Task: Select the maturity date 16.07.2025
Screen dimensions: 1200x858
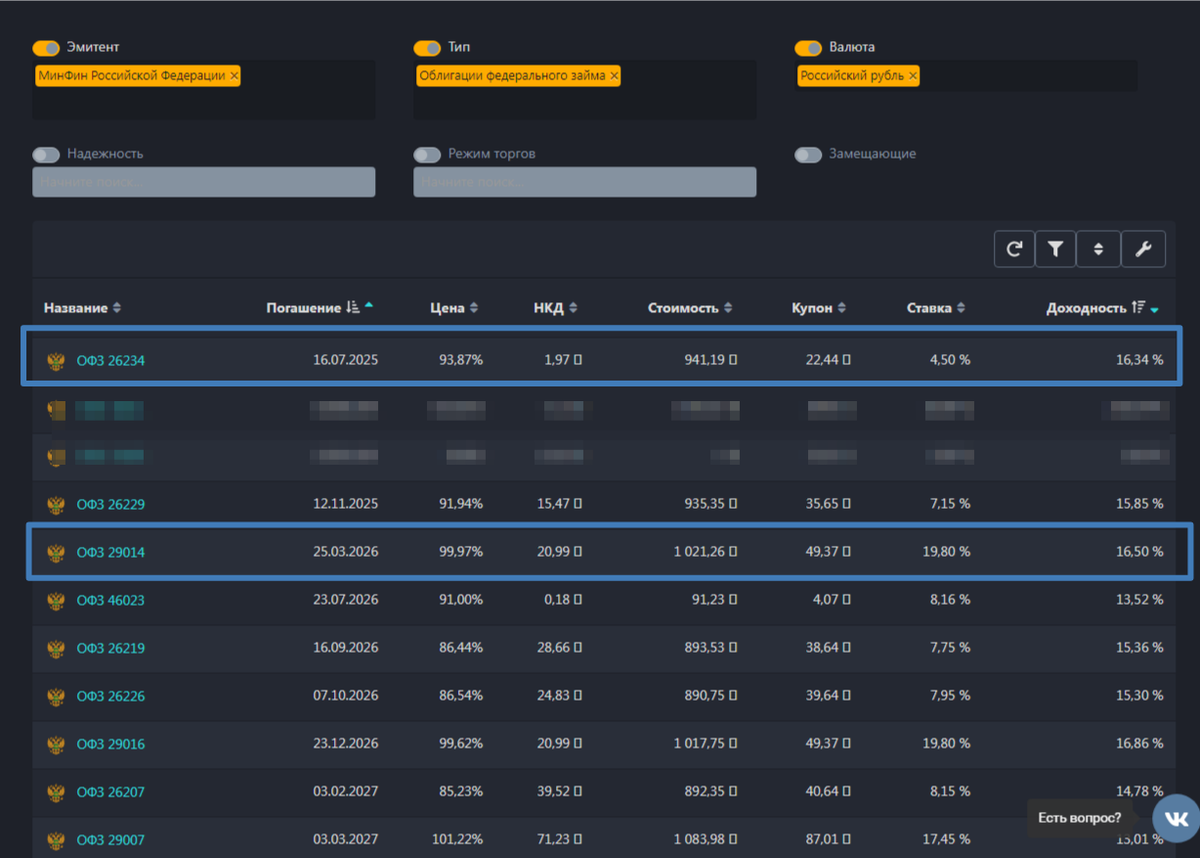Action: pos(346,361)
